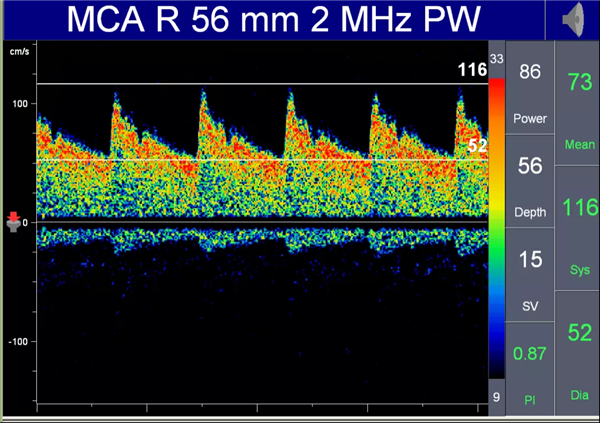Click the PI 0.87 readout
The width and height of the screenshot is (600, 423).
530,369
